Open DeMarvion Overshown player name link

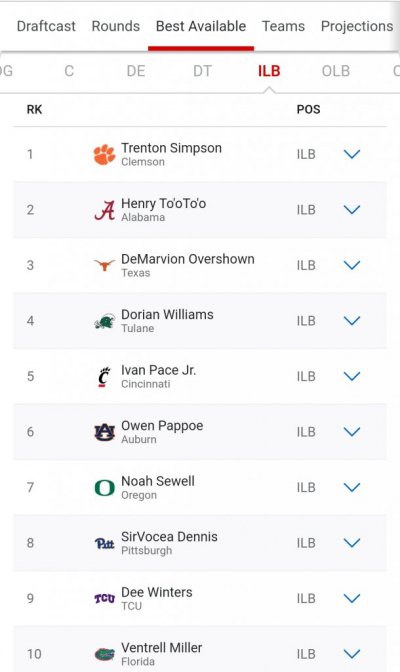pos(188,259)
